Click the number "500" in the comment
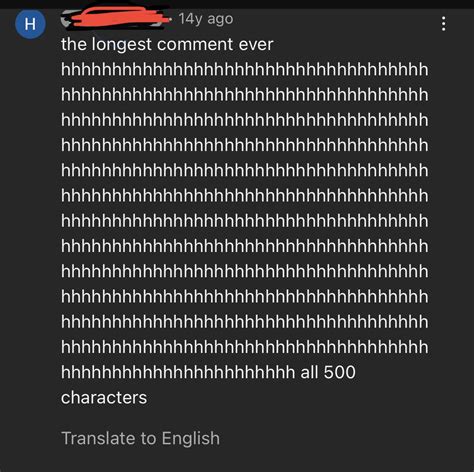This screenshot has width=474, height=472. pos(340,372)
